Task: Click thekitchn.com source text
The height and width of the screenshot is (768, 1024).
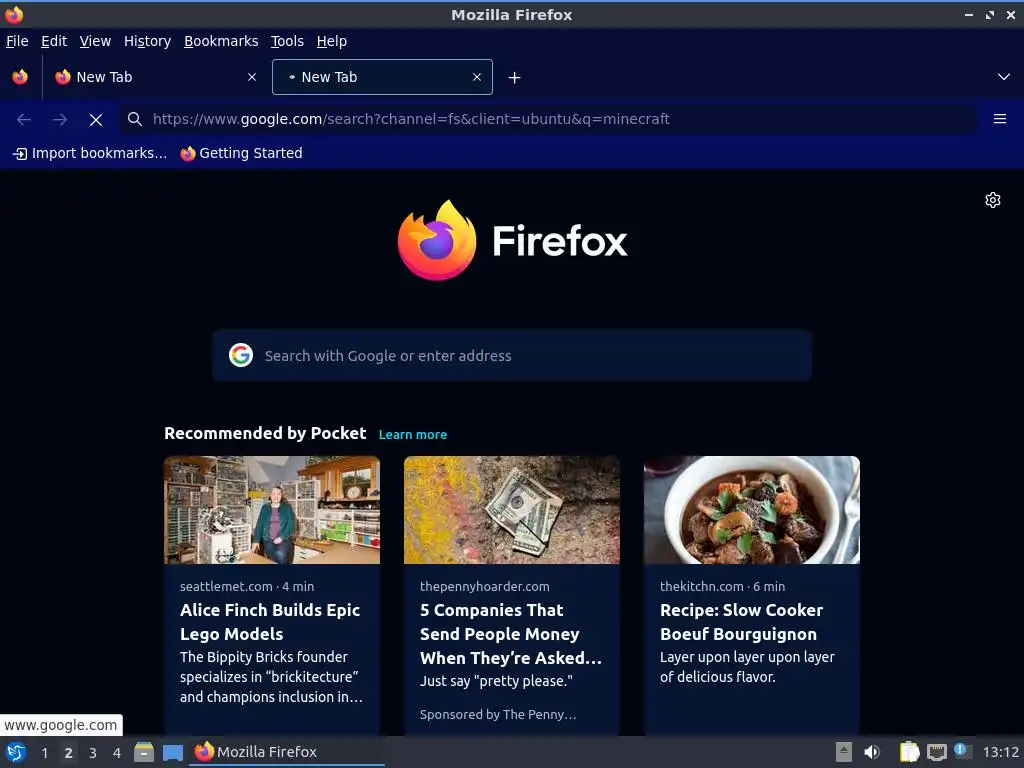Action: point(701,586)
